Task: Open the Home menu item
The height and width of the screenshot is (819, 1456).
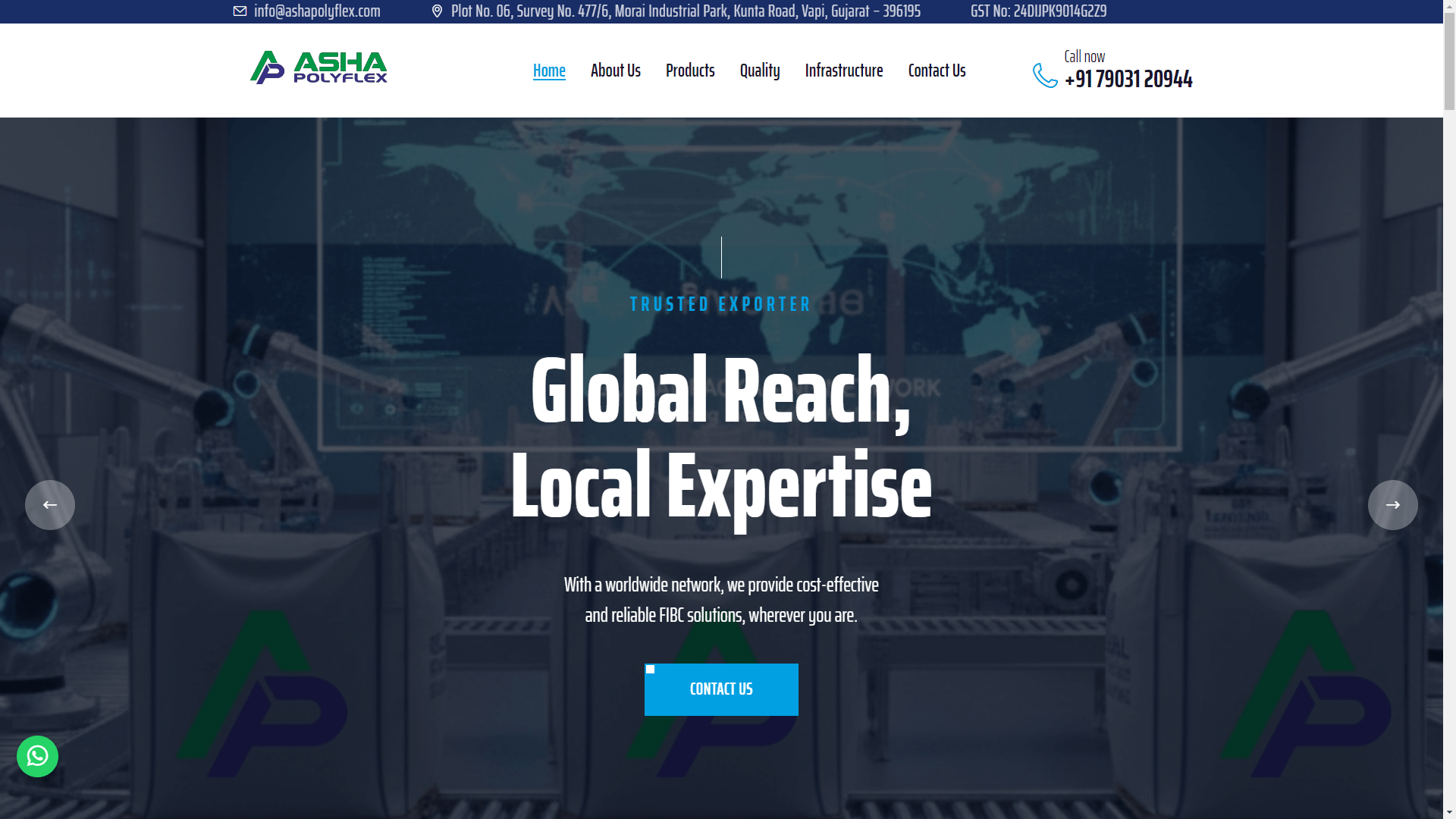Action: click(549, 71)
